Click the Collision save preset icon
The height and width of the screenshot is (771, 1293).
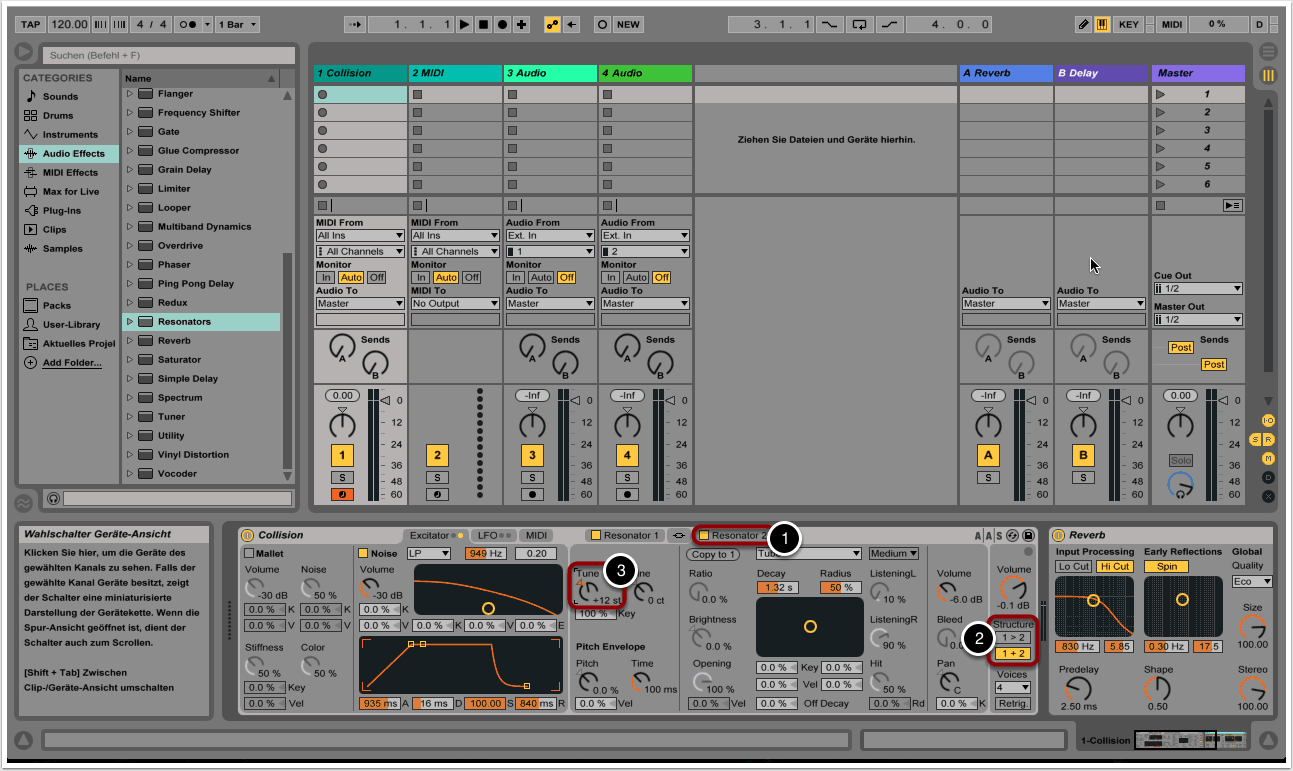[x=1028, y=536]
